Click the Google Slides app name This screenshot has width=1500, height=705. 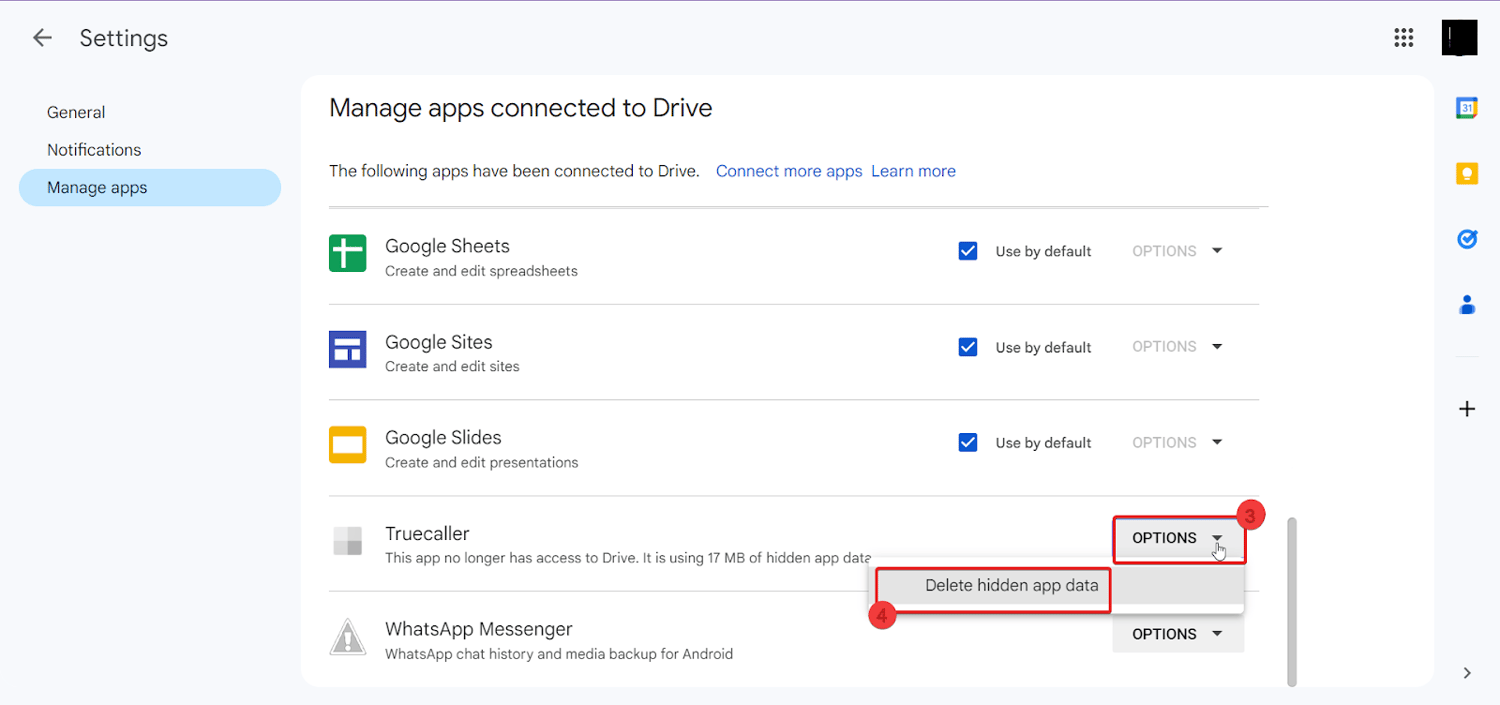443,437
